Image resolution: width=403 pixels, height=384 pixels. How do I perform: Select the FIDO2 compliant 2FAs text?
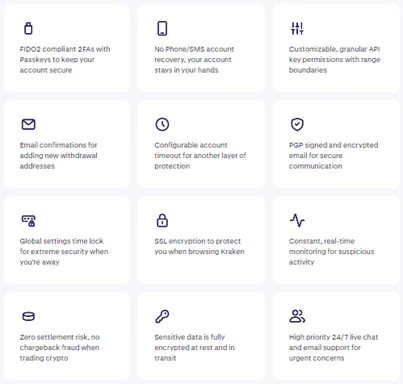pyautogui.click(x=65, y=59)
